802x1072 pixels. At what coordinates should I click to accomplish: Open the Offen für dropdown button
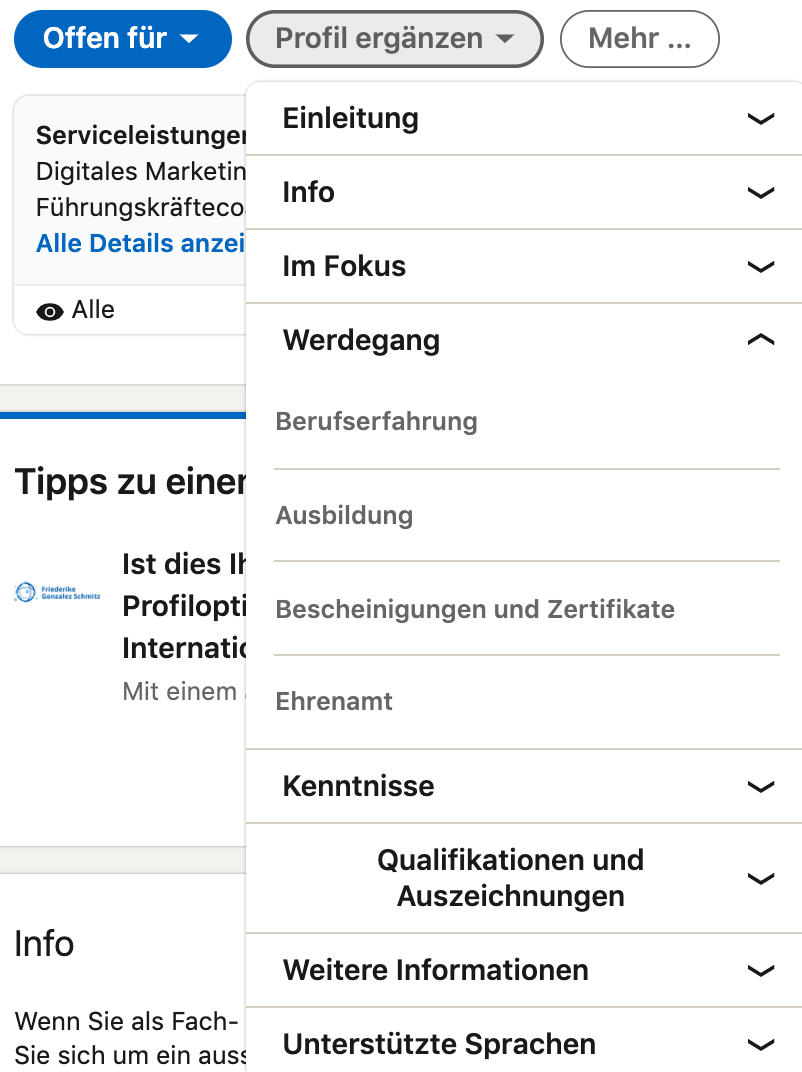[x=122, y=39]
